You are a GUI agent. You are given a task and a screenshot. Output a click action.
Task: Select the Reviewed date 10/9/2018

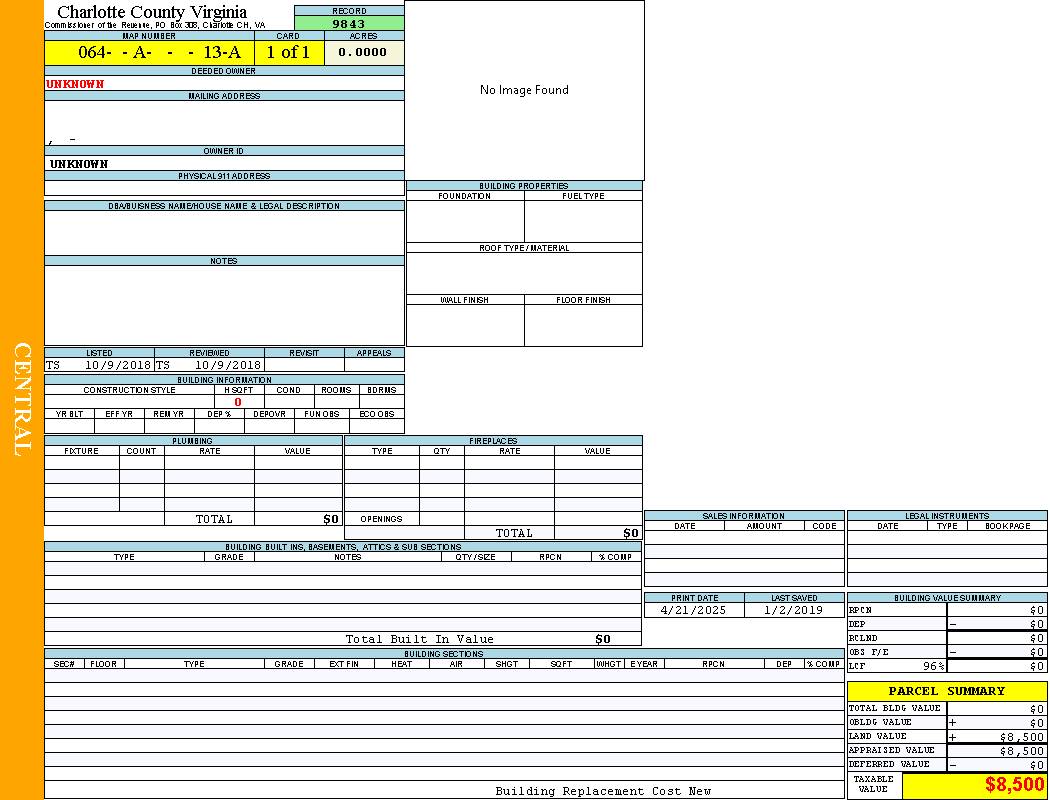tap(227, 366)
